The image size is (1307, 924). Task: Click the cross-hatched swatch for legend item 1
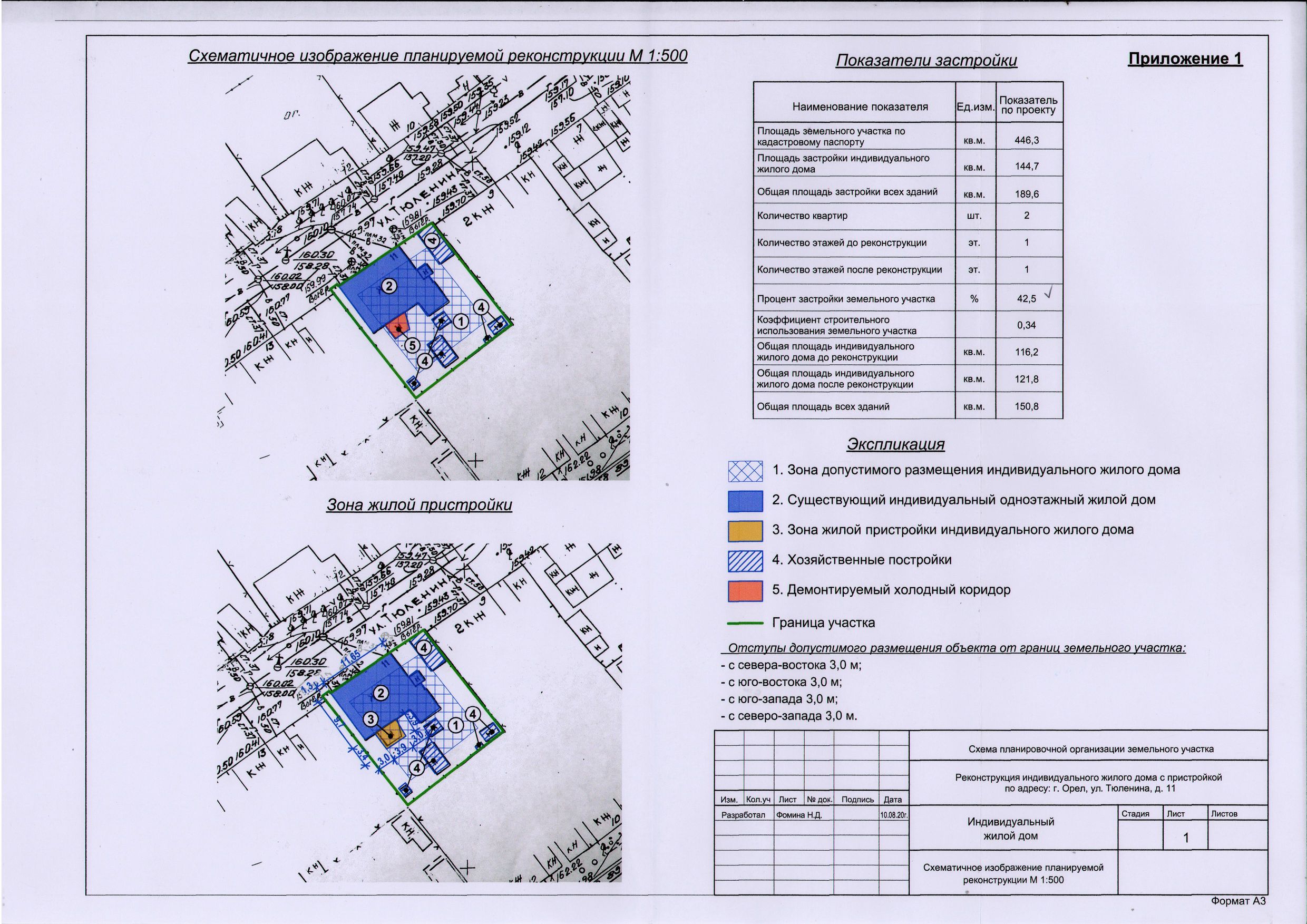745,471
